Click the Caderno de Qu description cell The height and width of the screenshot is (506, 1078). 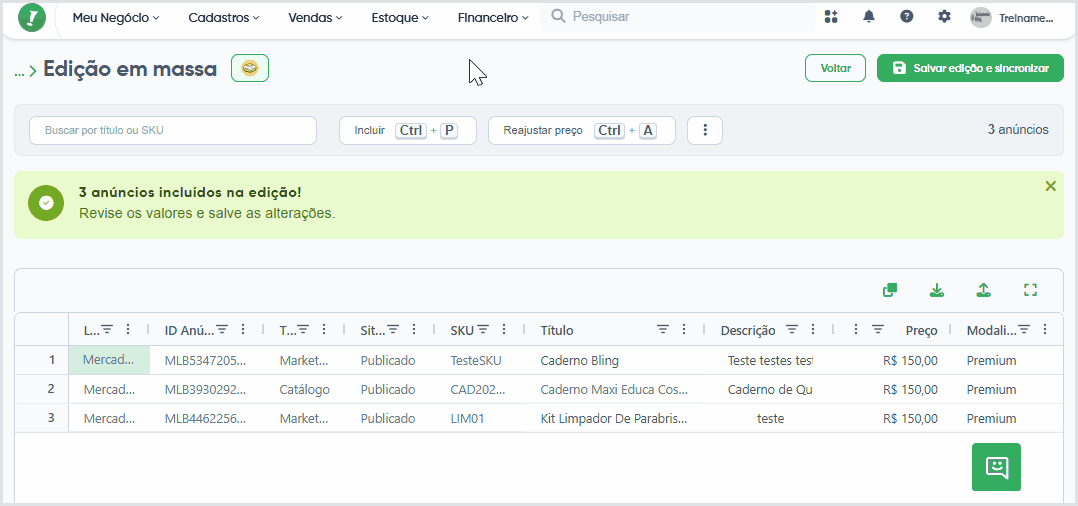[x=770, y=389]
